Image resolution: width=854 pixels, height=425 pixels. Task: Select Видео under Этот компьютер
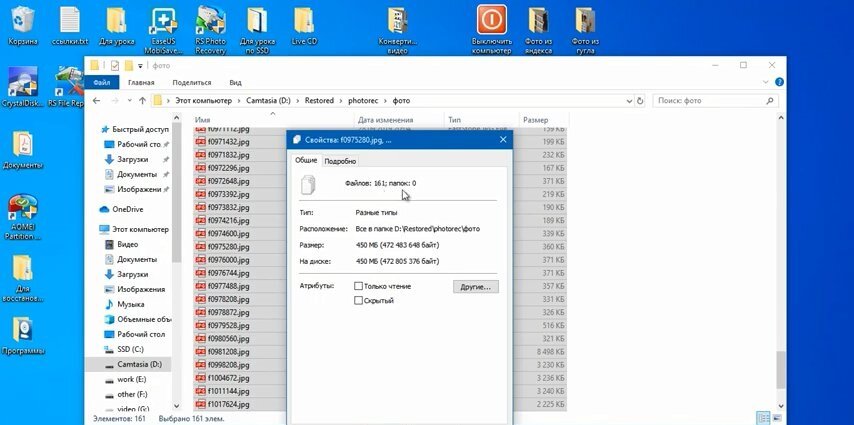[121, 245]
